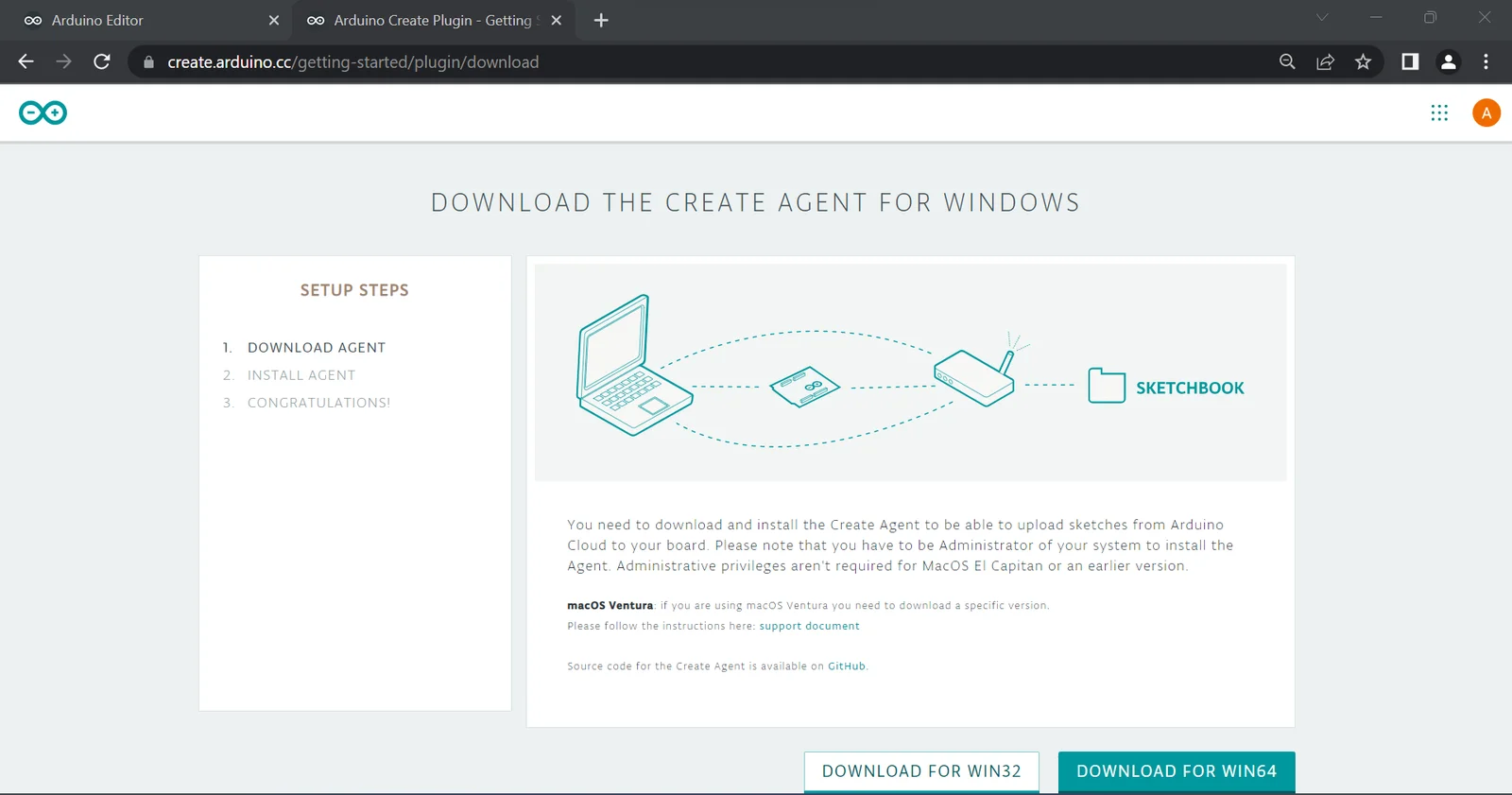The height and width of the screenshot is (795, 1512).
Task: Minimize the browser window
Action: pyautogui.click(x=1376, y=17)
